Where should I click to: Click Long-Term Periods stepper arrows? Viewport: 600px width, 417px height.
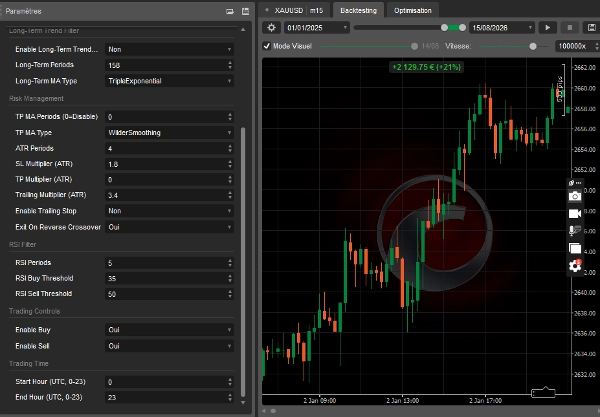pos(230,65)
